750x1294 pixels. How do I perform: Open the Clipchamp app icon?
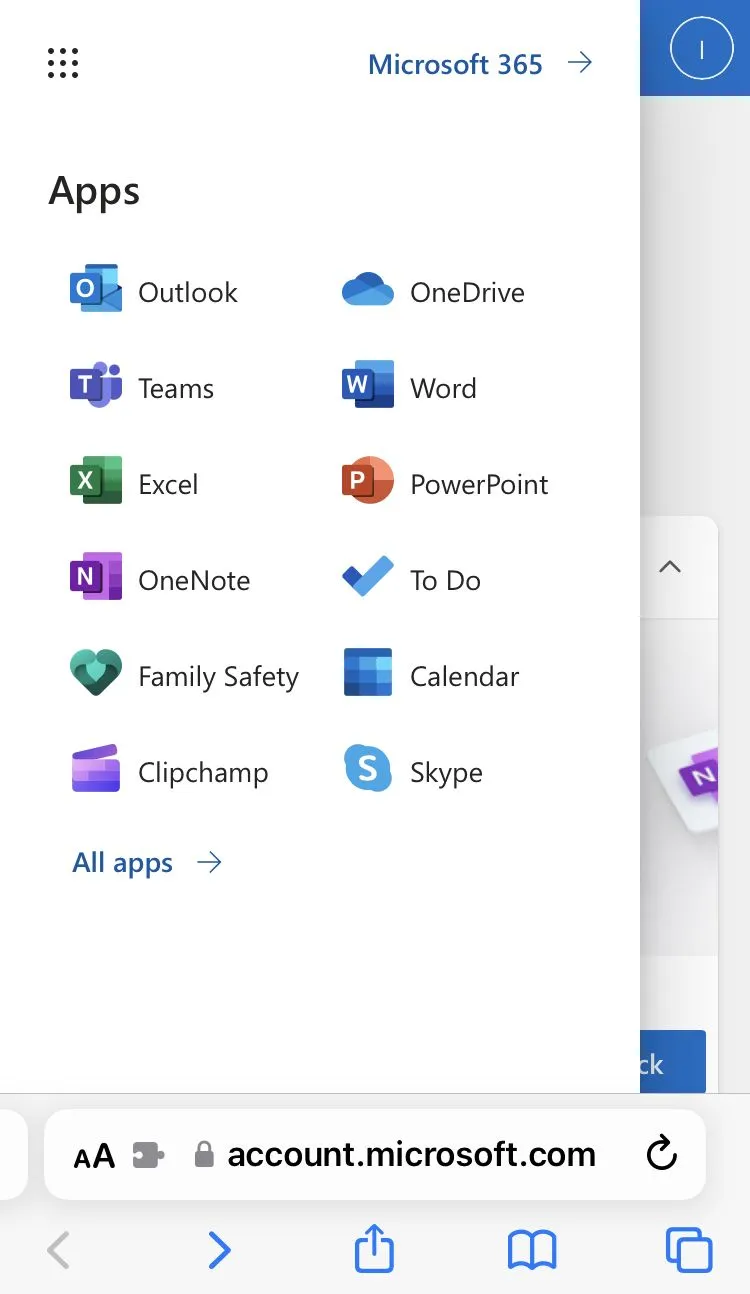coord(96,771)
